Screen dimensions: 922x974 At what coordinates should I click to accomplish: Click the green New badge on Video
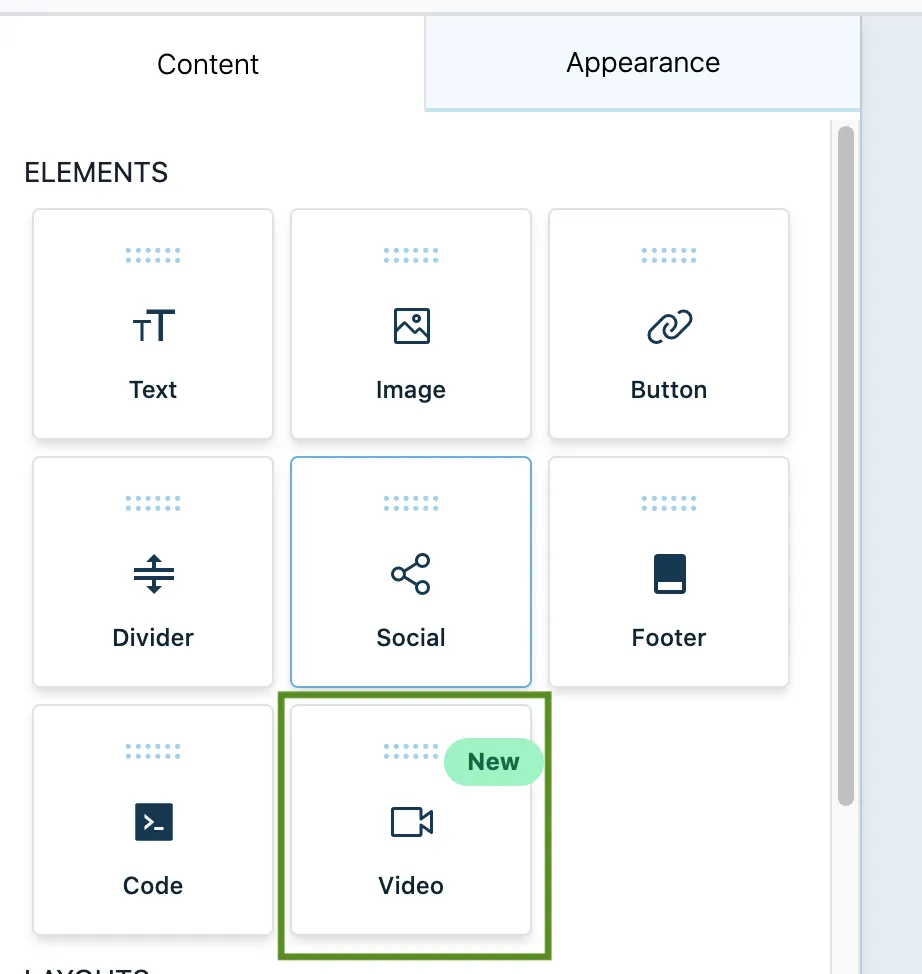pos(493,762)
